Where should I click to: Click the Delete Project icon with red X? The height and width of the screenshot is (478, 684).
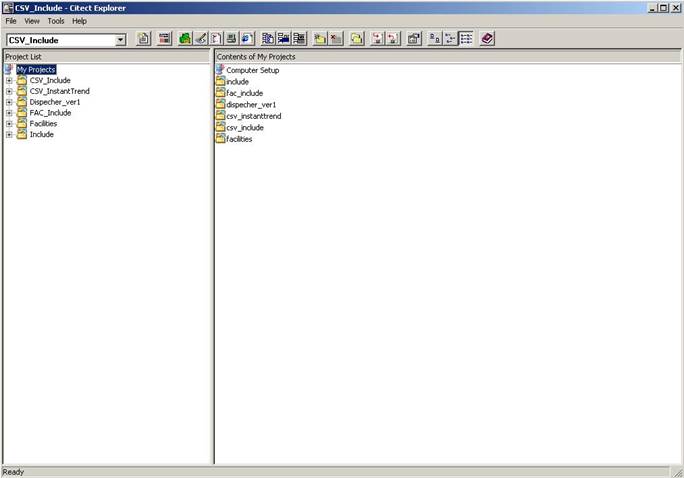pos(336,39)
